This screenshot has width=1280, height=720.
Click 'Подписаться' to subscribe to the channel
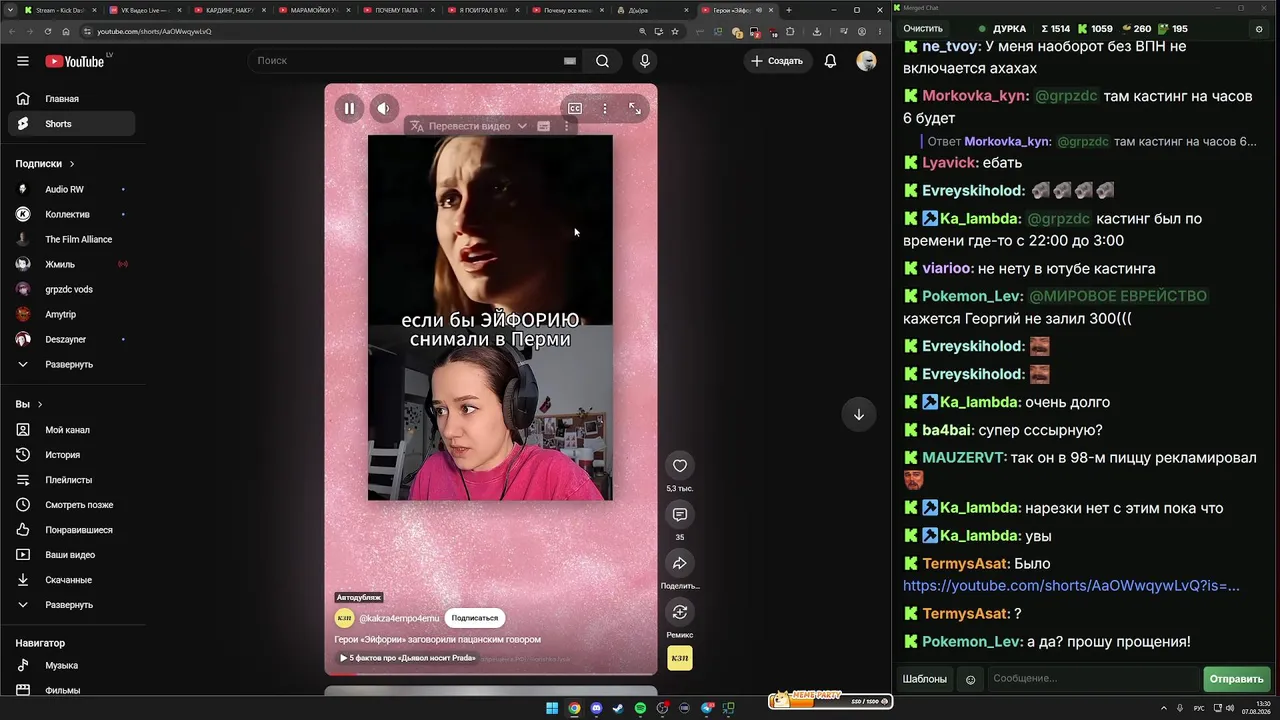pos(474,618)
